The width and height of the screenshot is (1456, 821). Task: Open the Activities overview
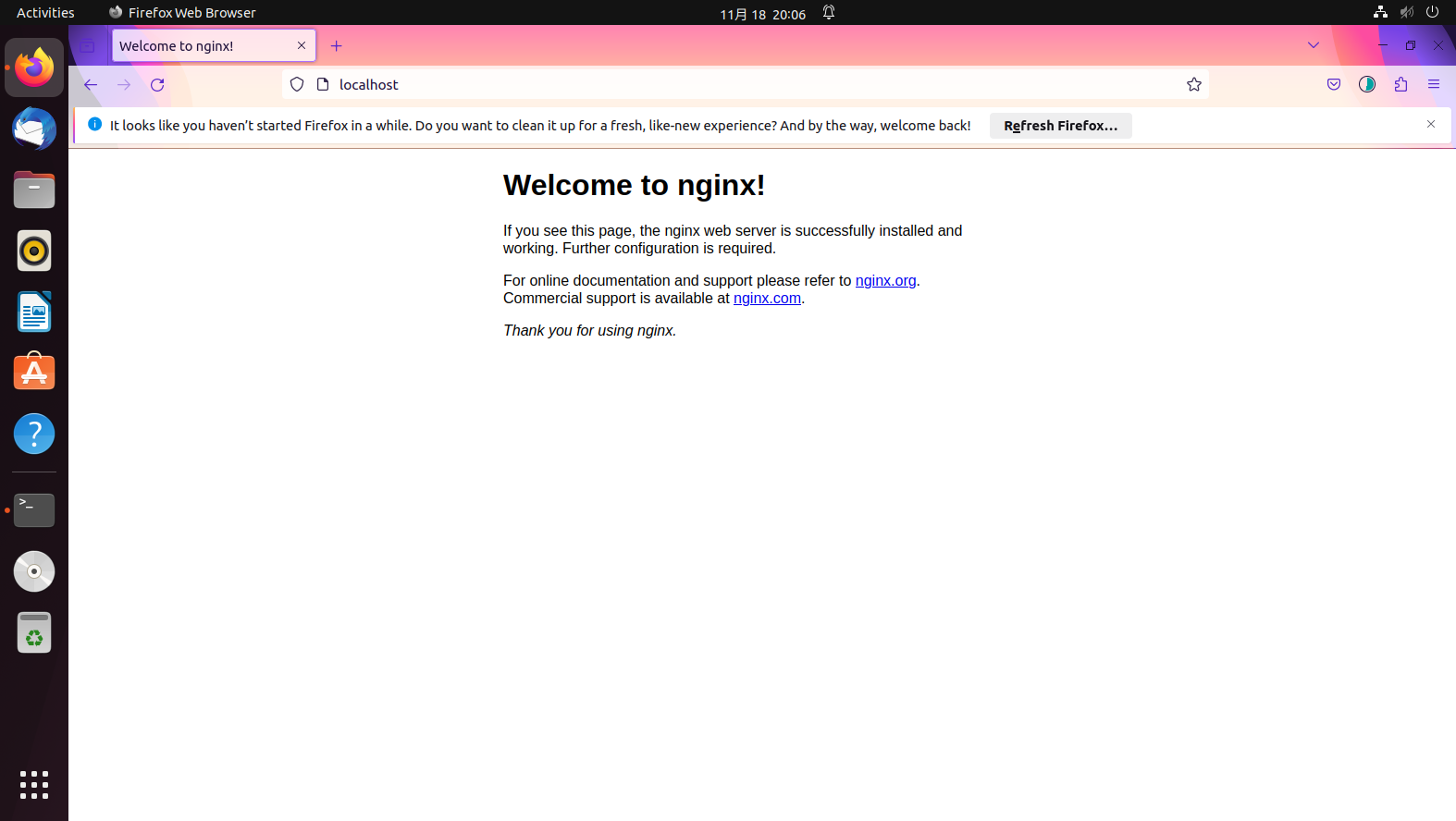45,13
